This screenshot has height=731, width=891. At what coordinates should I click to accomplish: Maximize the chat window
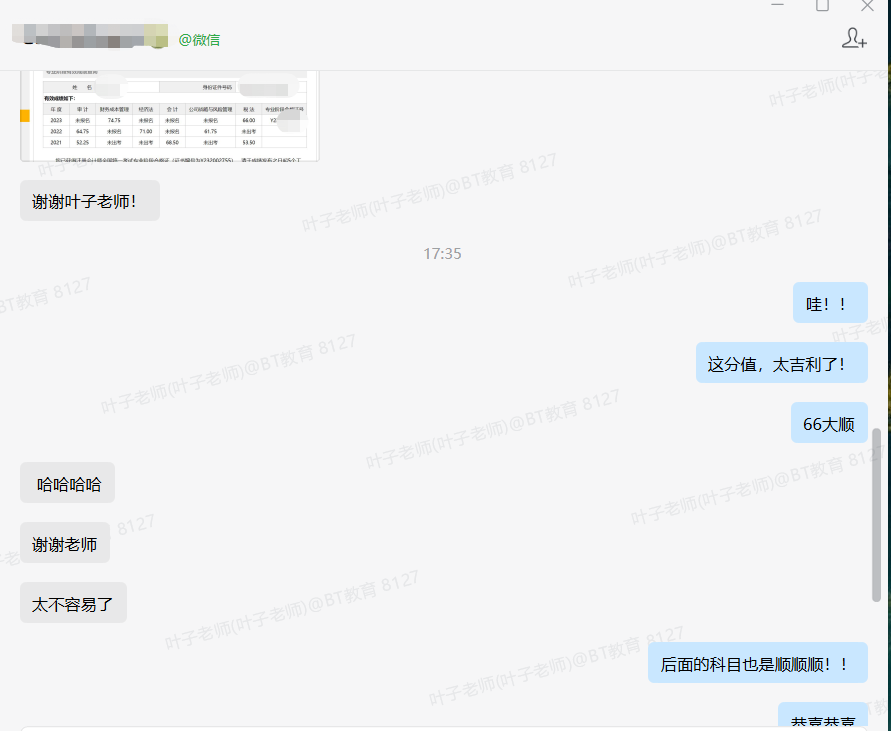(822, 5)
